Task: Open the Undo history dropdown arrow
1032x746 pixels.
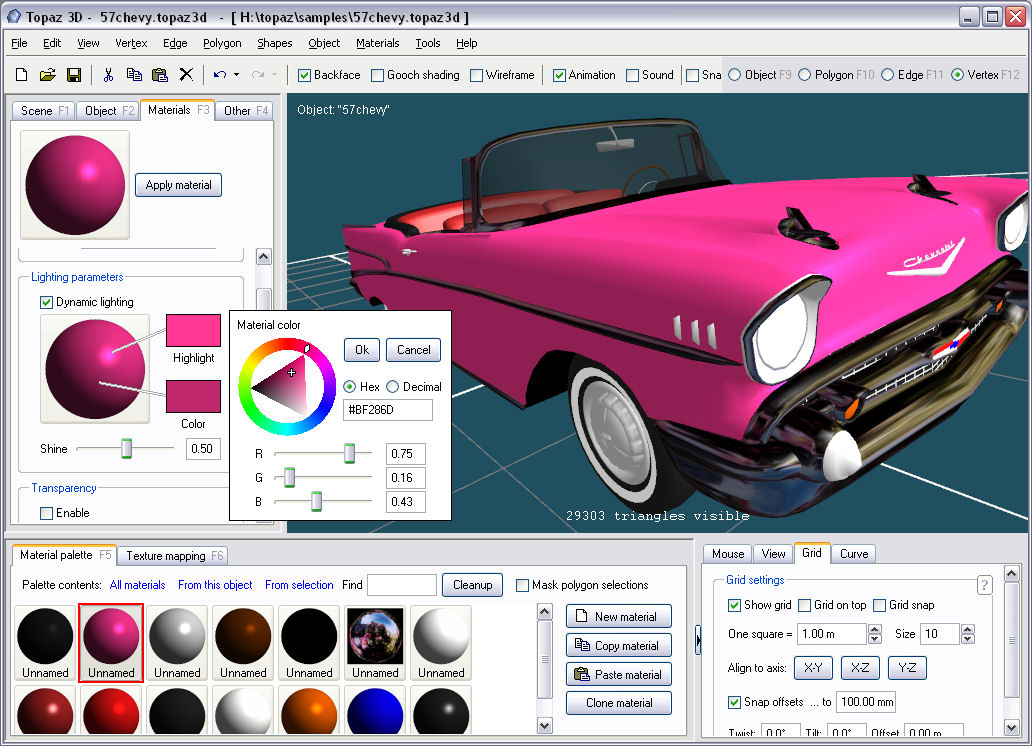Action: point(237,75)
